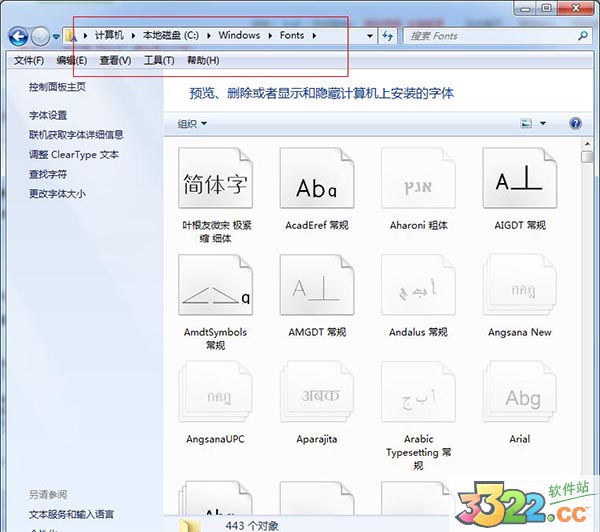
Task: Click the Aharoni 粗体 label text
Action: click(x=418, y=225)
